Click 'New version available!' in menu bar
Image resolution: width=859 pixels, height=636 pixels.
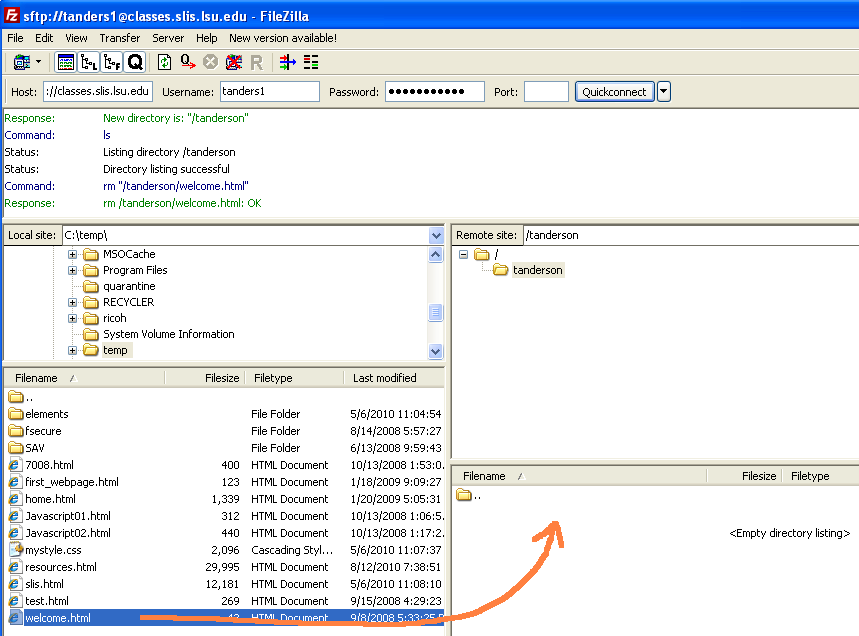click(x=283, y=38)
